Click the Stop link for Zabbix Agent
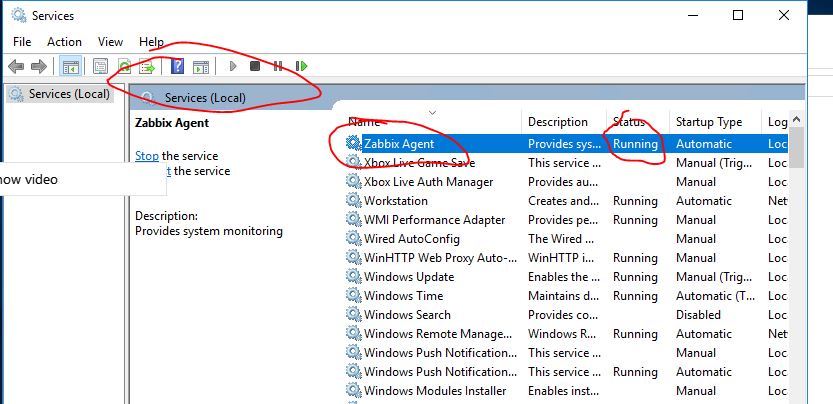The width and height of the screenshot is (833, 404). (146, 156)
